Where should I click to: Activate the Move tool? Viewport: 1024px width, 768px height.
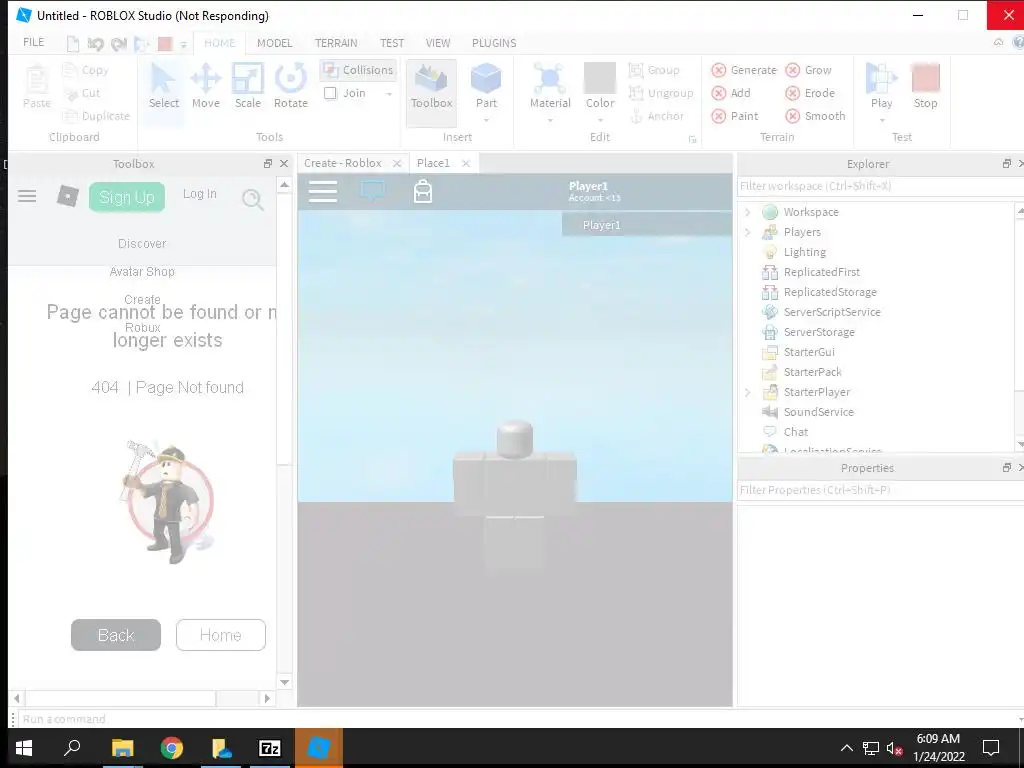click(x=206, y=86)
